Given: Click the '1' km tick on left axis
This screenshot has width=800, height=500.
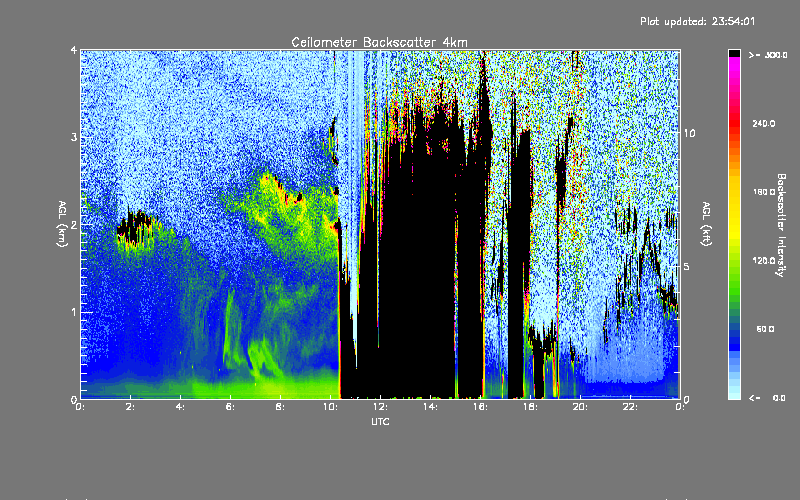Looking at the screenshot, I should [74, 312].
